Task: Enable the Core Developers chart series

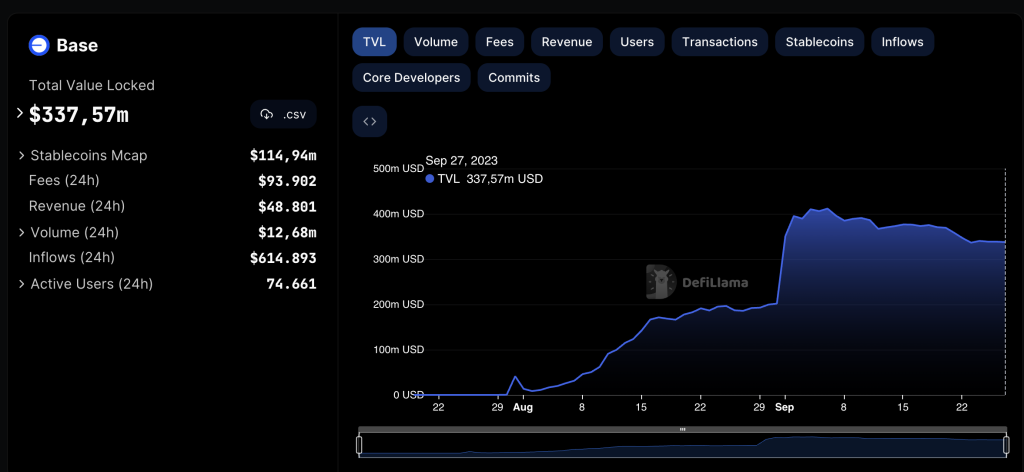Action: point(411,78)
